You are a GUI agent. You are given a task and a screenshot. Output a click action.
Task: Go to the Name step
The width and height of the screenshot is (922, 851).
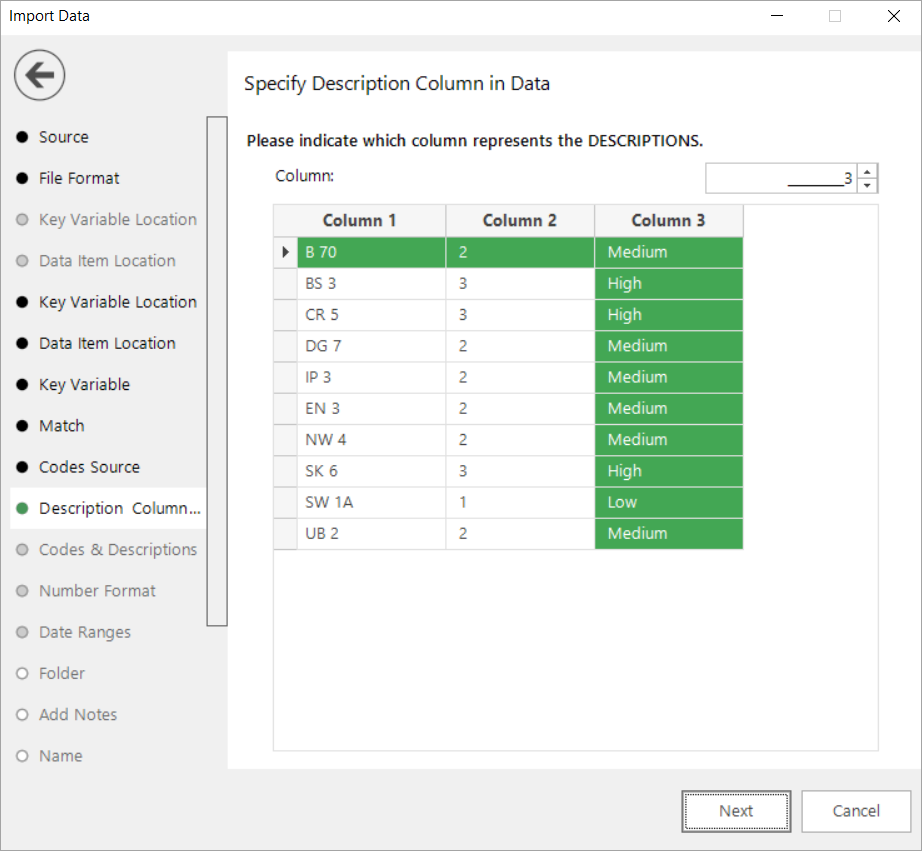click(x=61, y=756)
